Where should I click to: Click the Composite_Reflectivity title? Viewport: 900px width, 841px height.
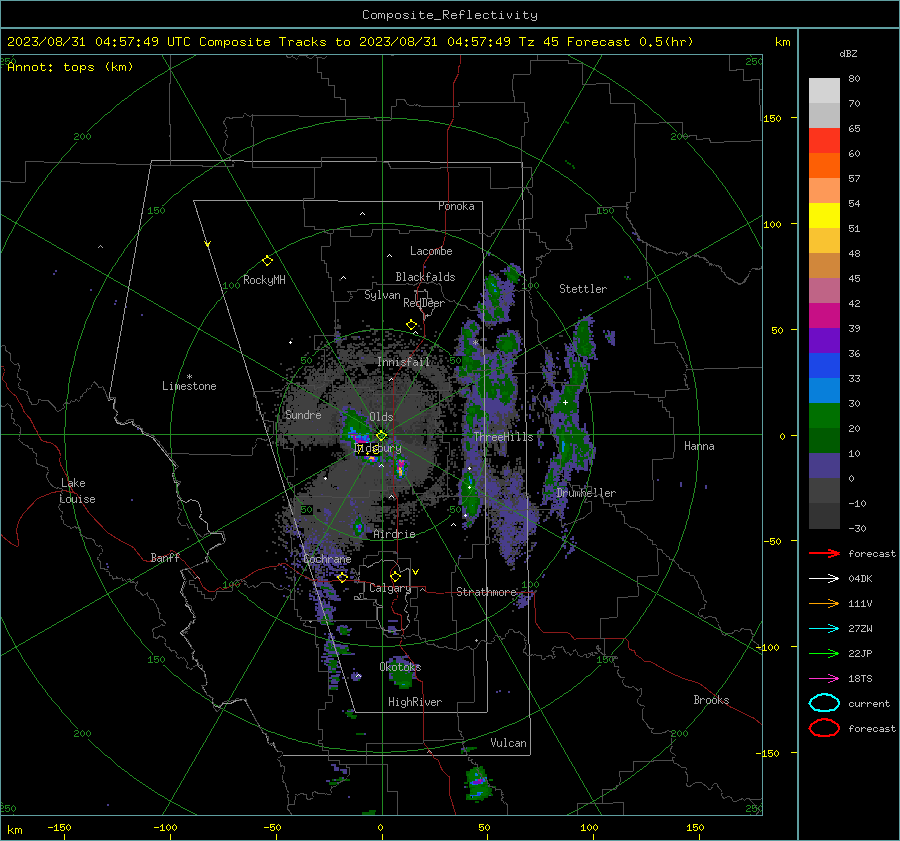tap(450, 15)
